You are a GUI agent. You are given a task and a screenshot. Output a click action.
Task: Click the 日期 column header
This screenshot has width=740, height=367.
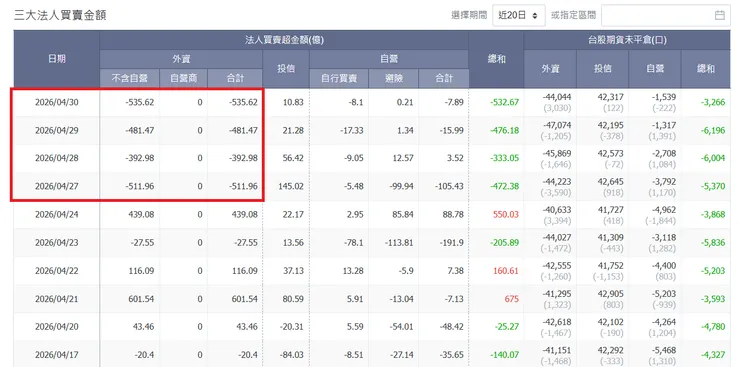coord(57,59)
